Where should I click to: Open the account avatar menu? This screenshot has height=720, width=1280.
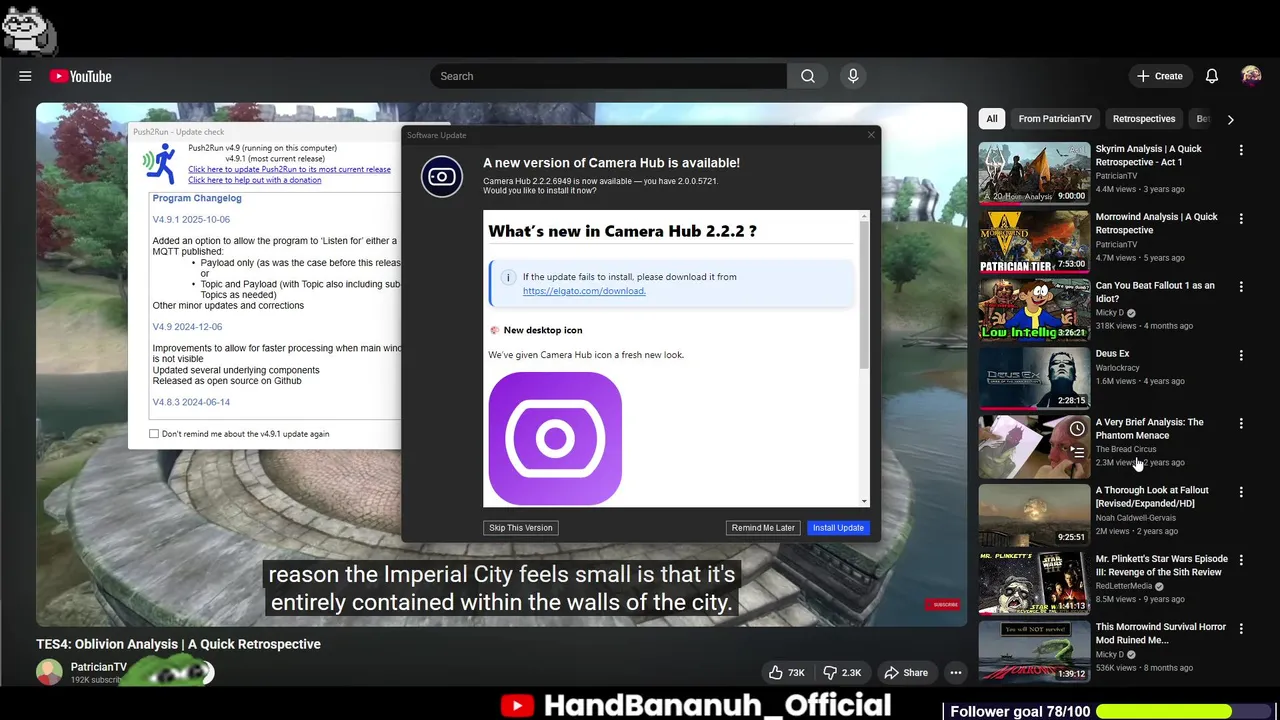pyautogui.click(x=1251, y=76)
